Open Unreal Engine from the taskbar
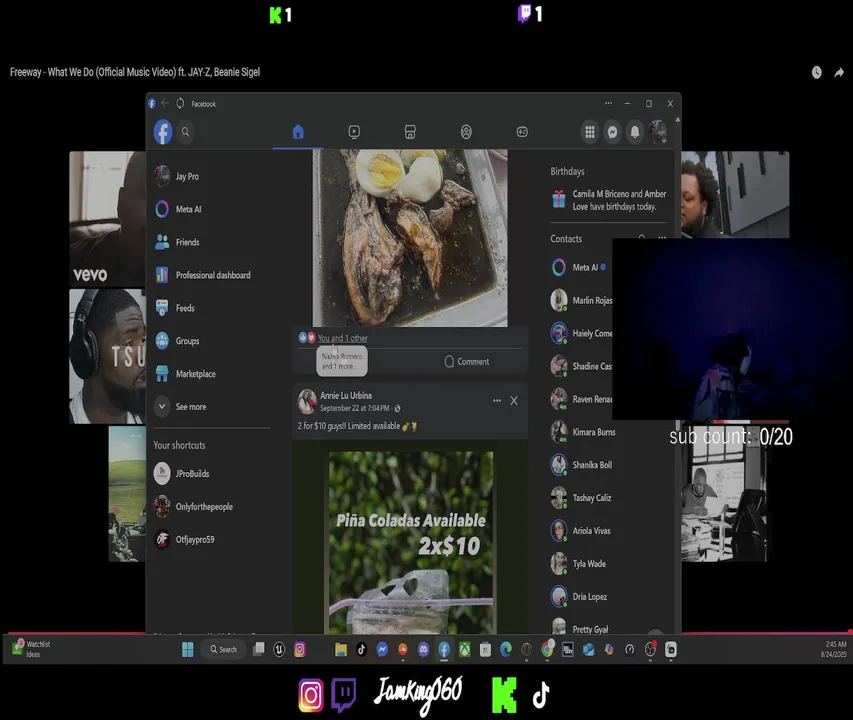Viewport: 853px width, 720px height. tap(279, 649)
